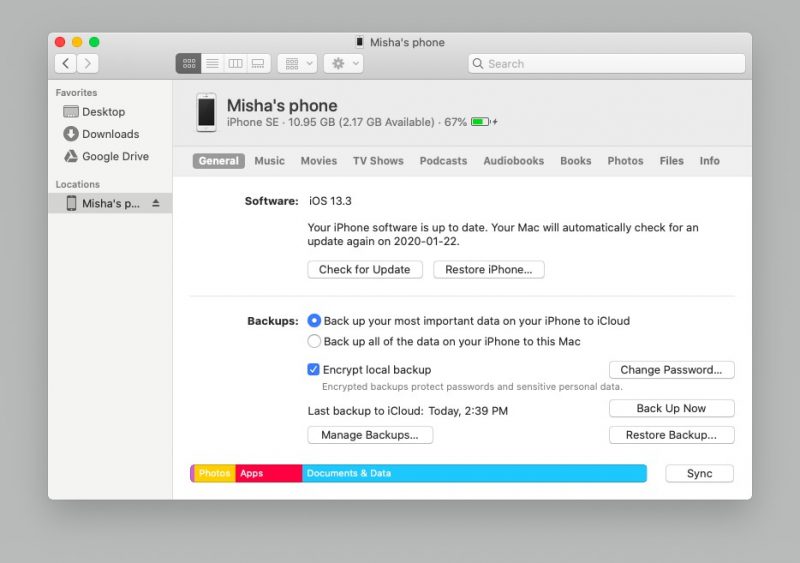The image size is (800, 563).
Task: Go back with the left chevron button
Action: click(x=66, y=63)
